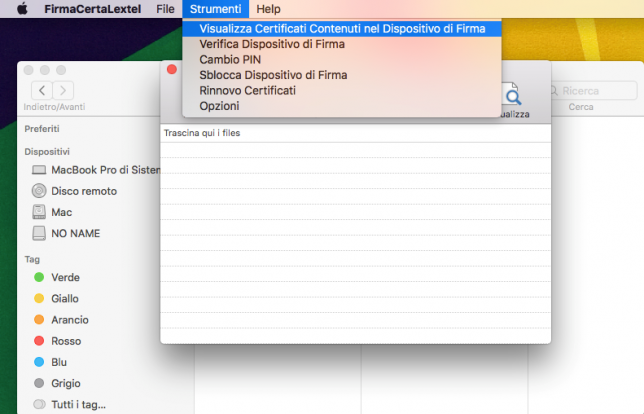The width and height of the screenshot is (644, 414).
Task: Click the Visualizza magnifier document icon
Action: pos(512,94)
